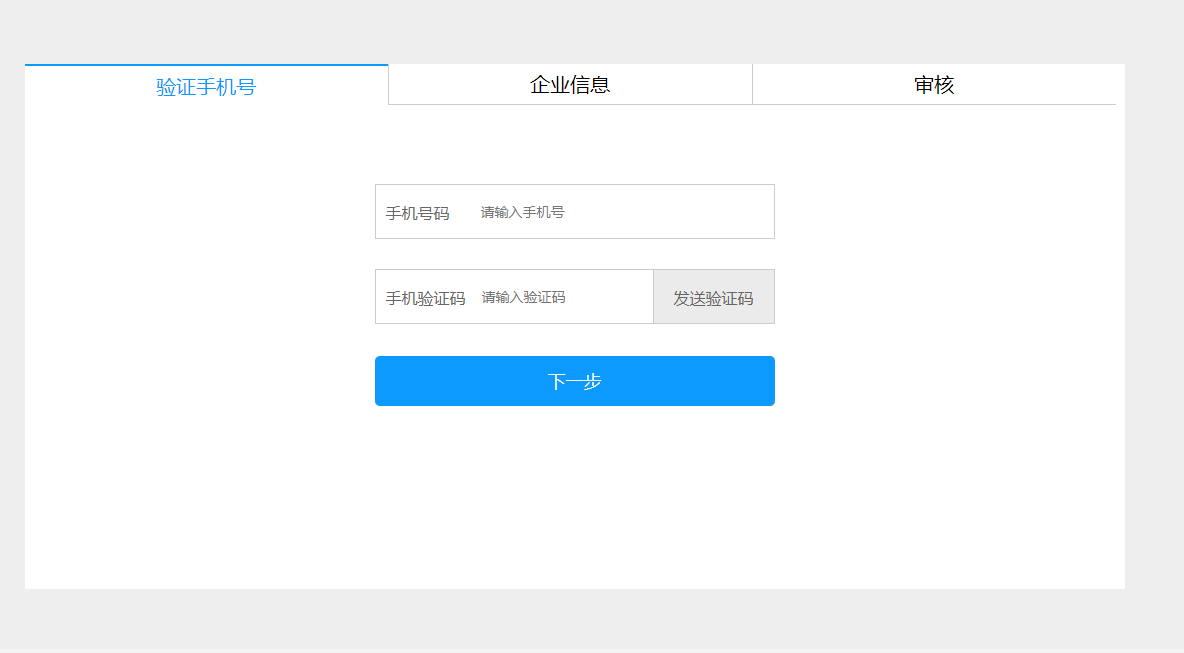Click the 请输入手机号 placeholder text
The width and height of the screenshot is (1184, 653).
tap(522, 212)
